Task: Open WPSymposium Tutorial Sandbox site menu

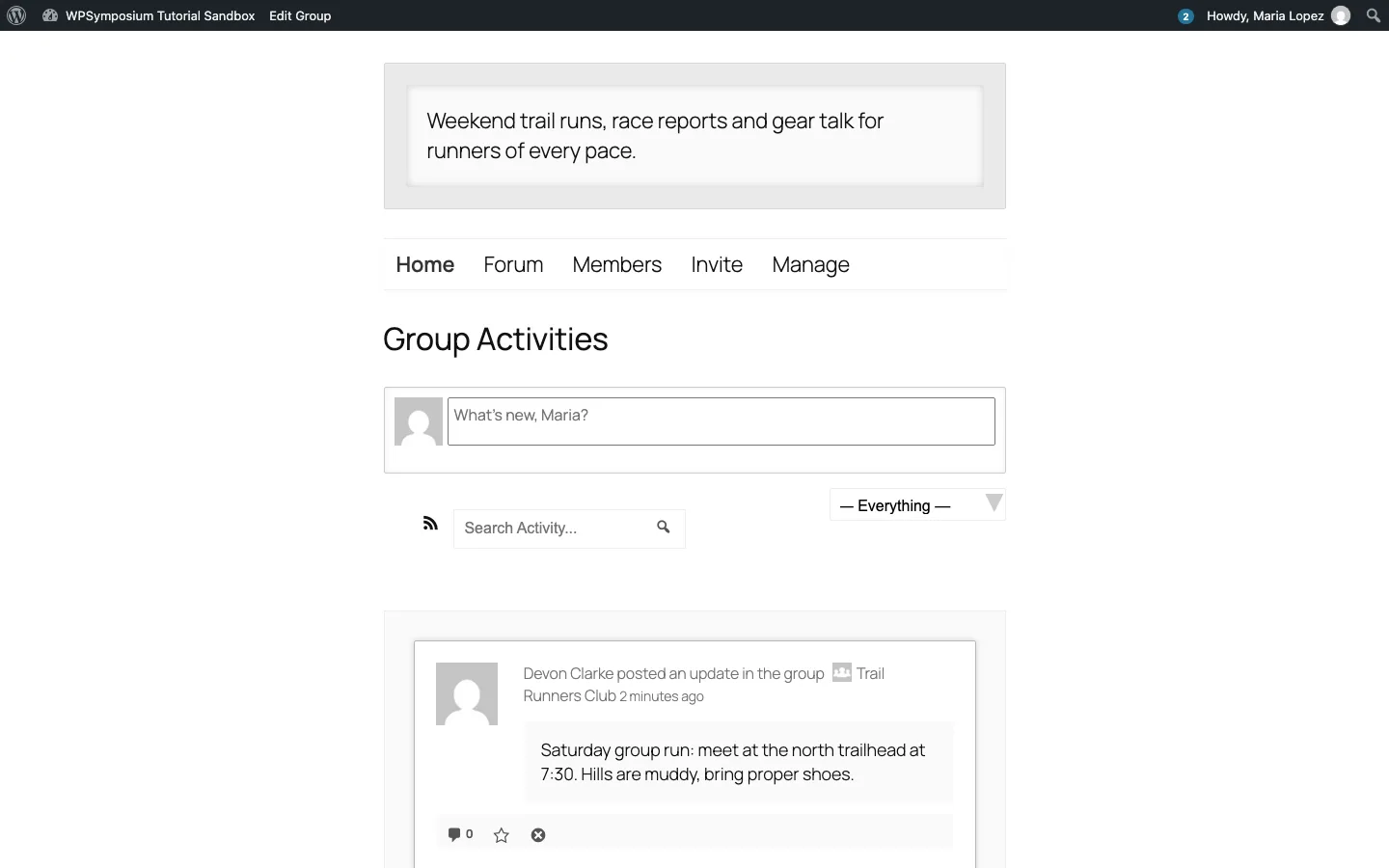Action: [150, 15]
